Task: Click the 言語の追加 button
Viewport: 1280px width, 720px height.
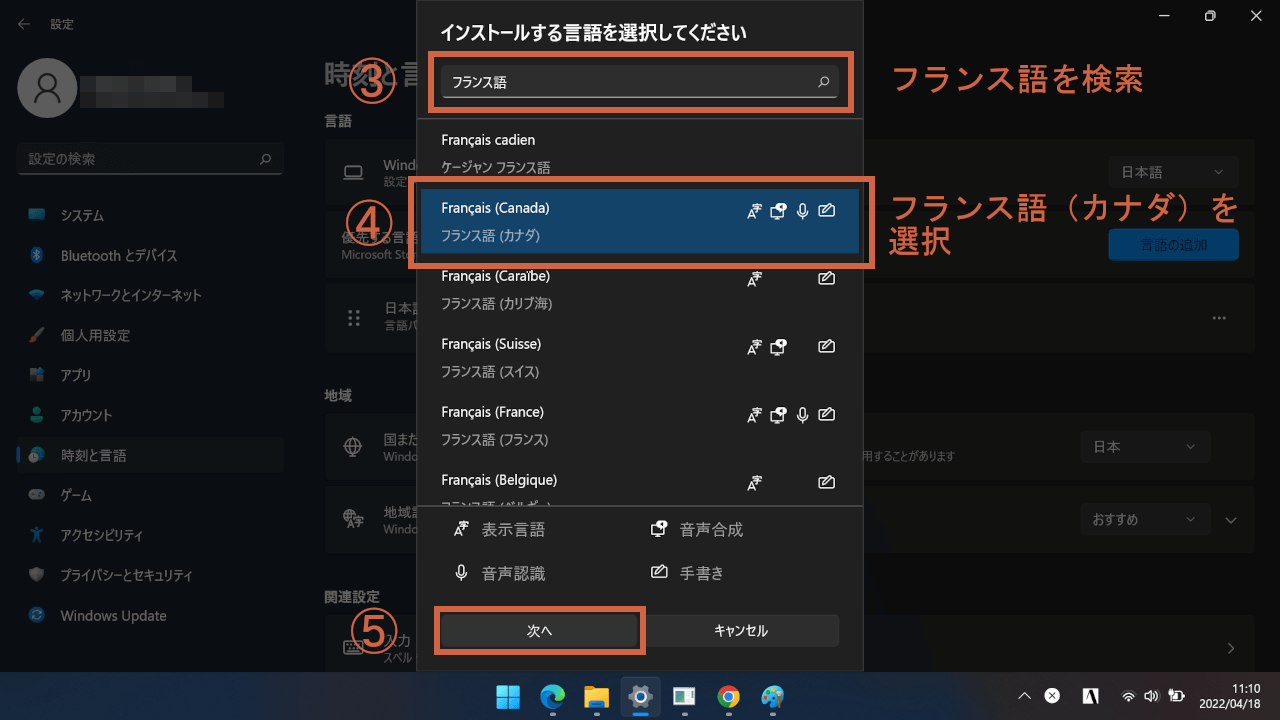Action: tap(1173, 244)
